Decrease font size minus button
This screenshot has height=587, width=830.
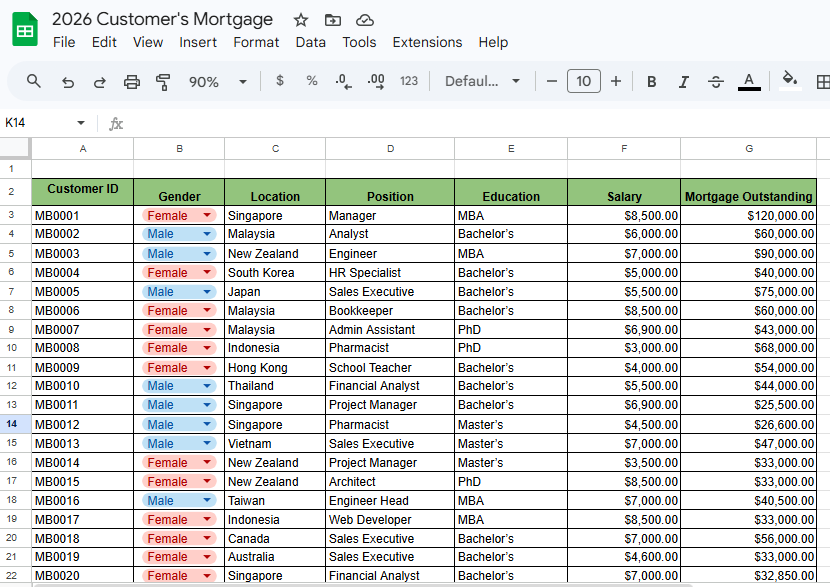[x=552, y=82]
